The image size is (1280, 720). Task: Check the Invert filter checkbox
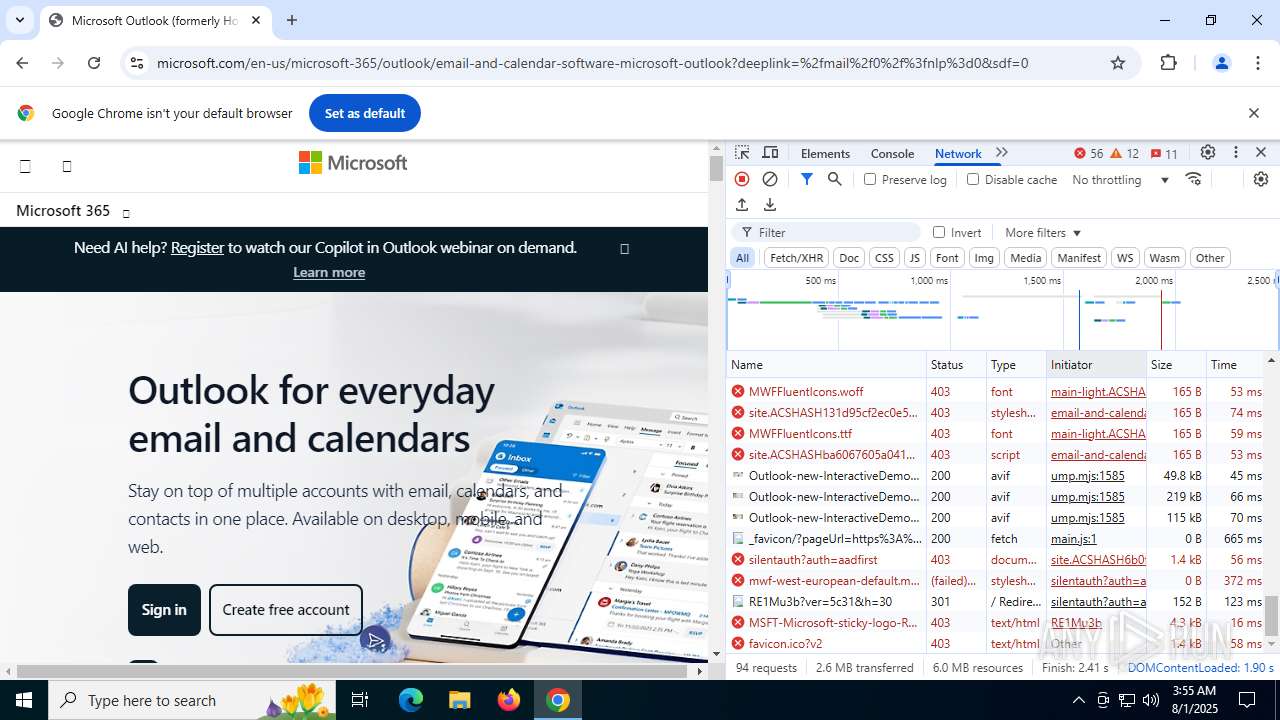[x=939, y=232]
